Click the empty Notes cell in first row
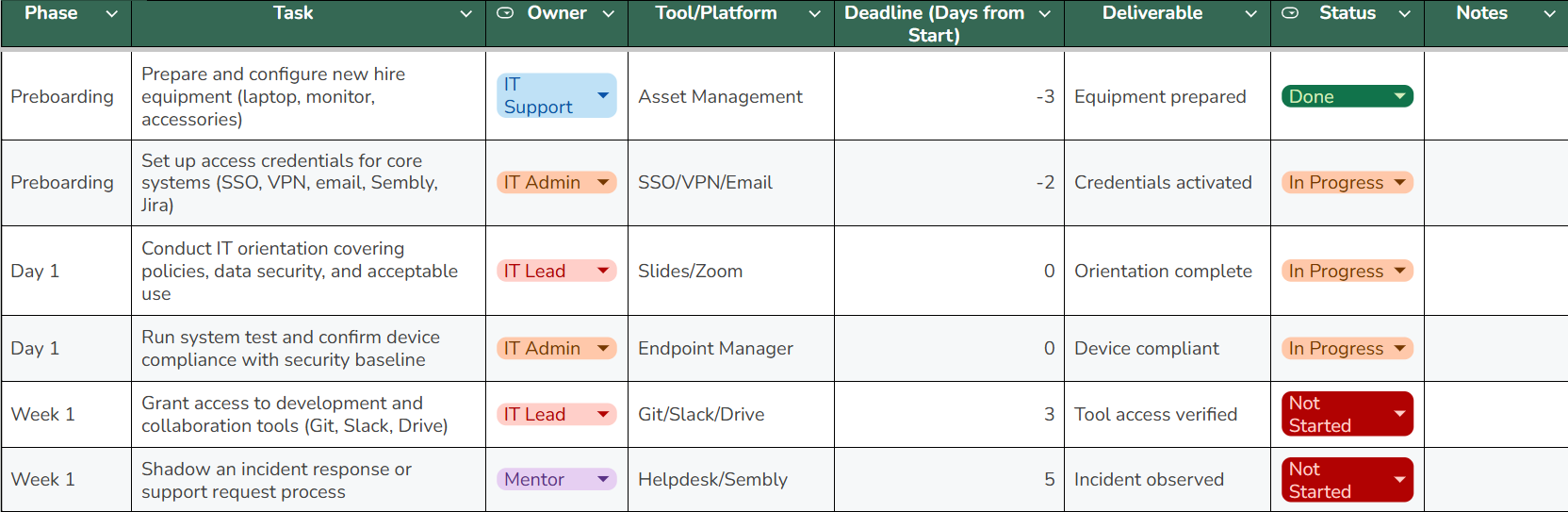Image resolution: width=1568 pixels, height=512 pixels. click(x=1495, y=96)
